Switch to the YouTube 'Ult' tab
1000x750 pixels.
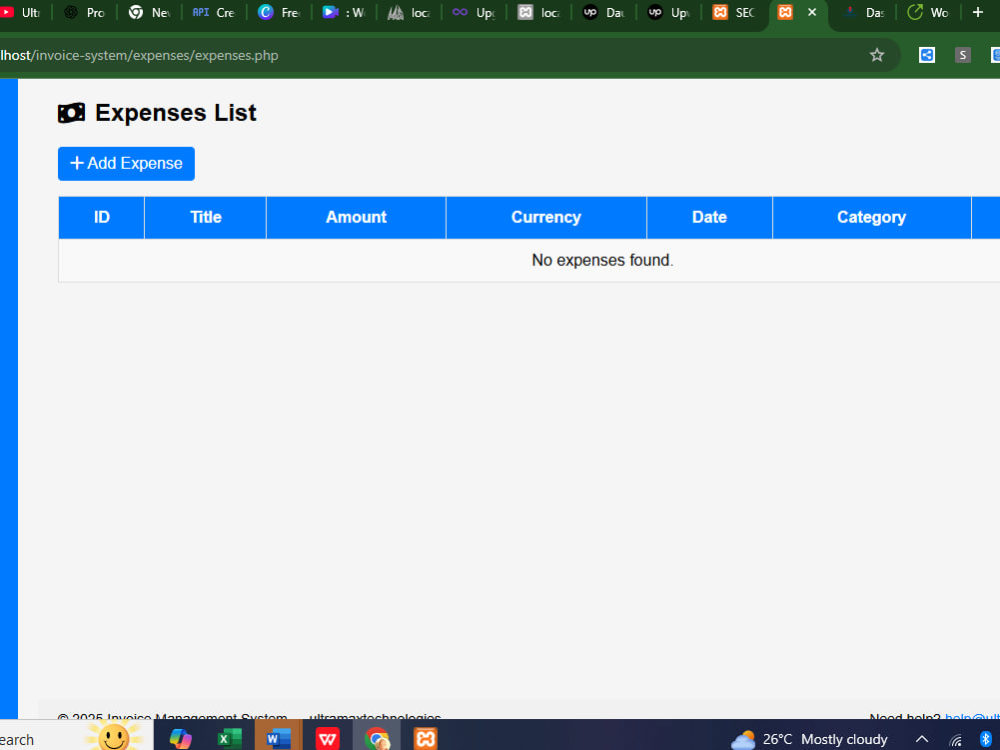pyautogui.click(x=22, y=12)
